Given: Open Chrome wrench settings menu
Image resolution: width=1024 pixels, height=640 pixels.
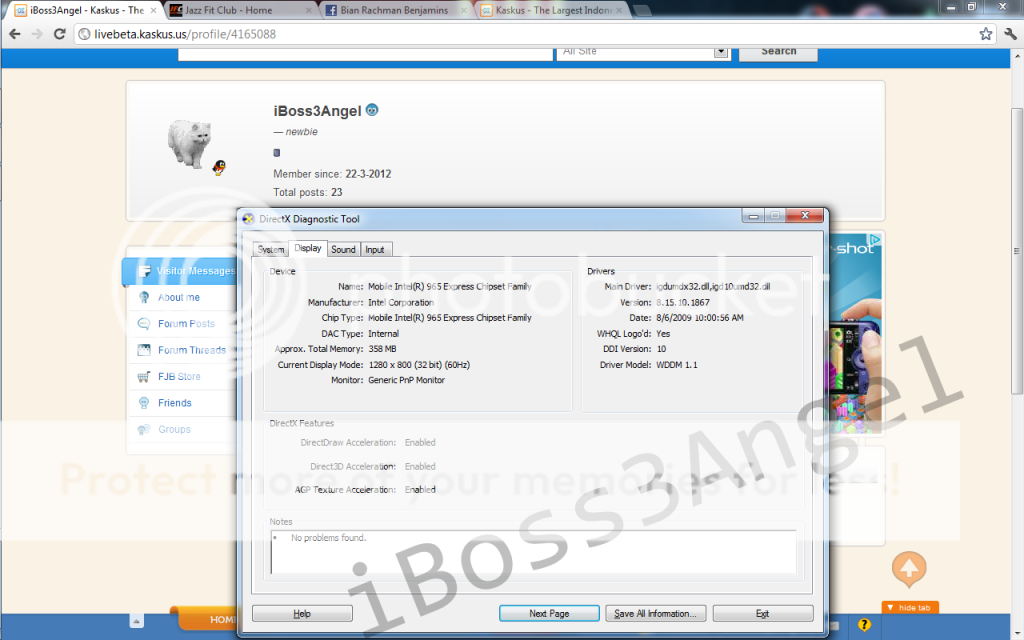Looking at the screenshot, I should click(x=1010, y=34).
